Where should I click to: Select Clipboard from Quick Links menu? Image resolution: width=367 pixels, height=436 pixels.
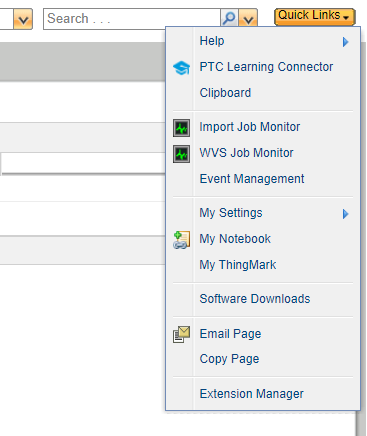(x=225, y=93)
